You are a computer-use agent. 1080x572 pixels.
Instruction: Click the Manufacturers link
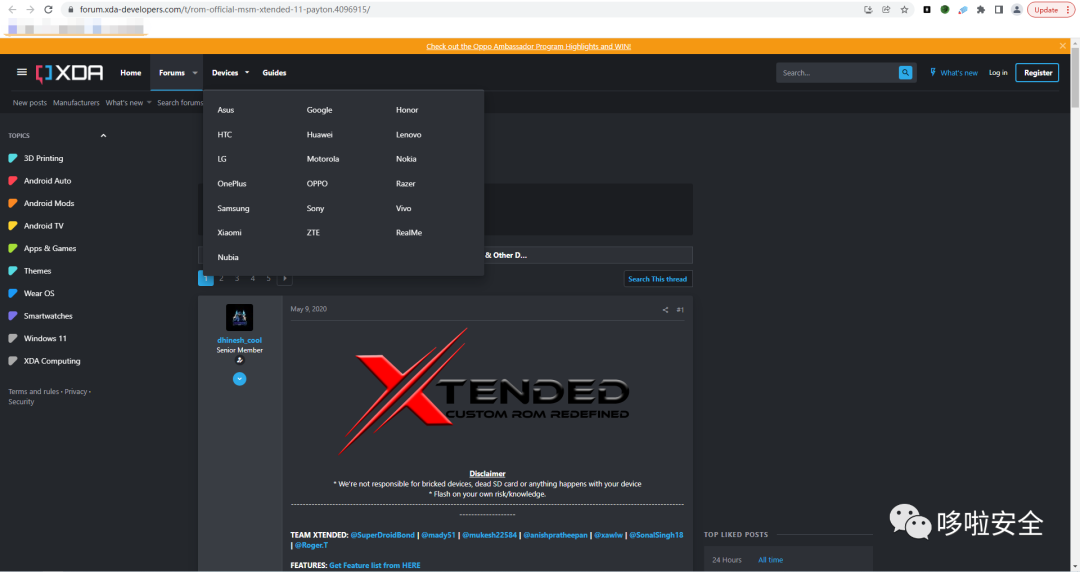(76, 103)
